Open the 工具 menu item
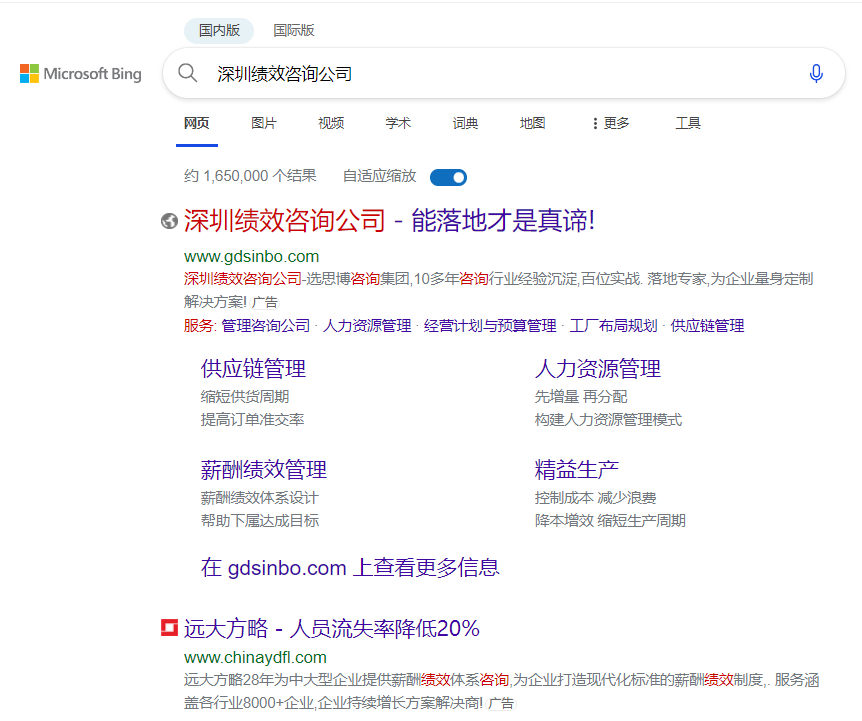This screenshot has height=721, width=862. [x=688, y=123]
